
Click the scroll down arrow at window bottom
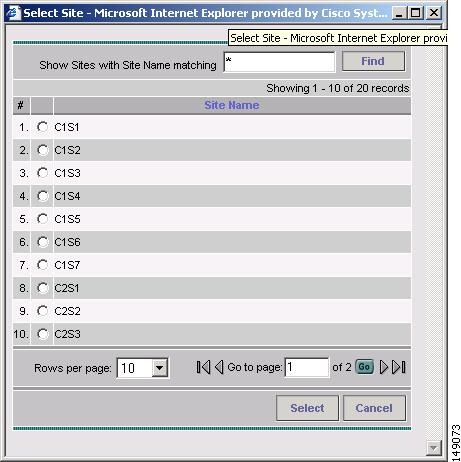click(x=433, y=448)
